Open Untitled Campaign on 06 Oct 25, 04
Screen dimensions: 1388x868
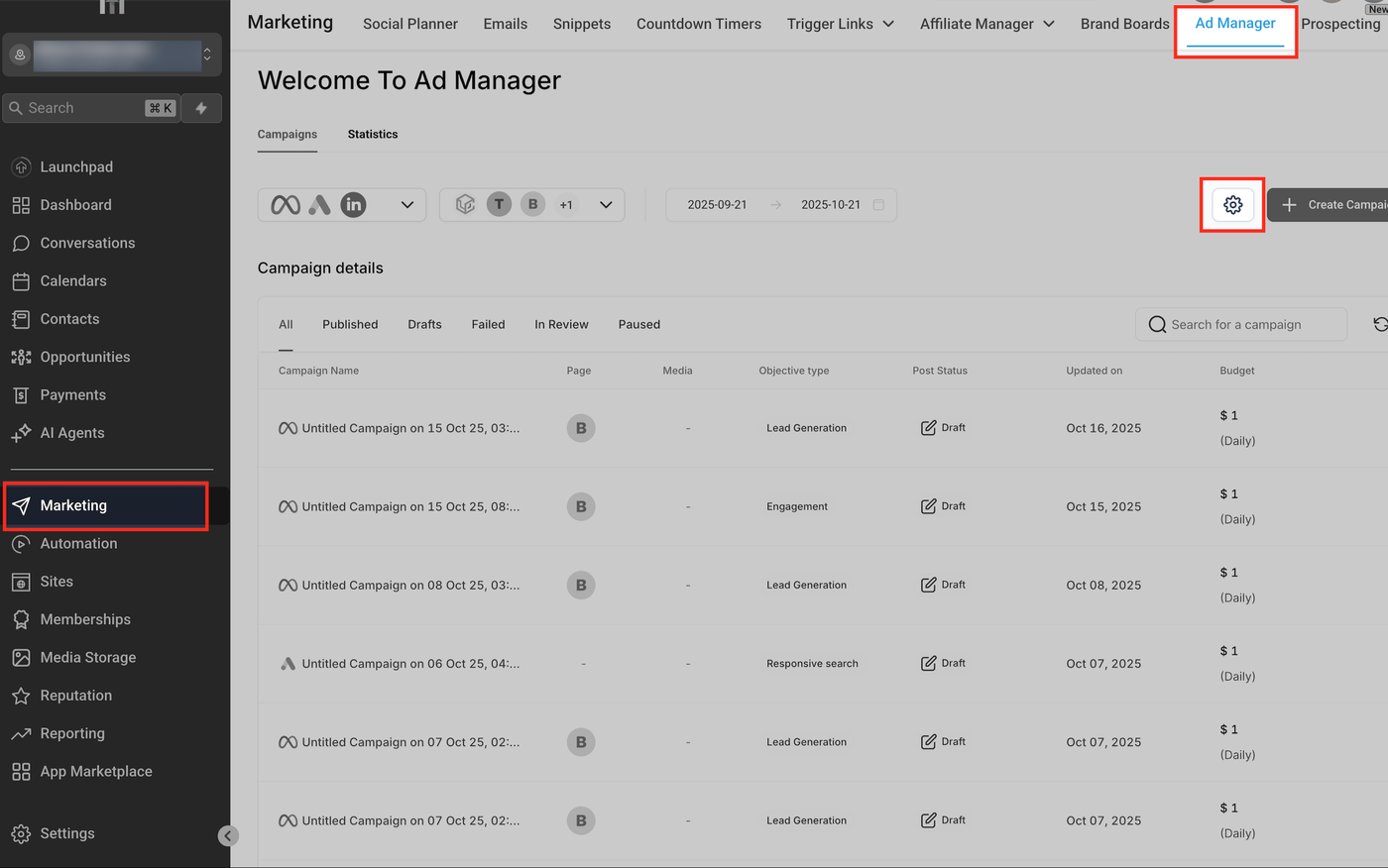410,663
